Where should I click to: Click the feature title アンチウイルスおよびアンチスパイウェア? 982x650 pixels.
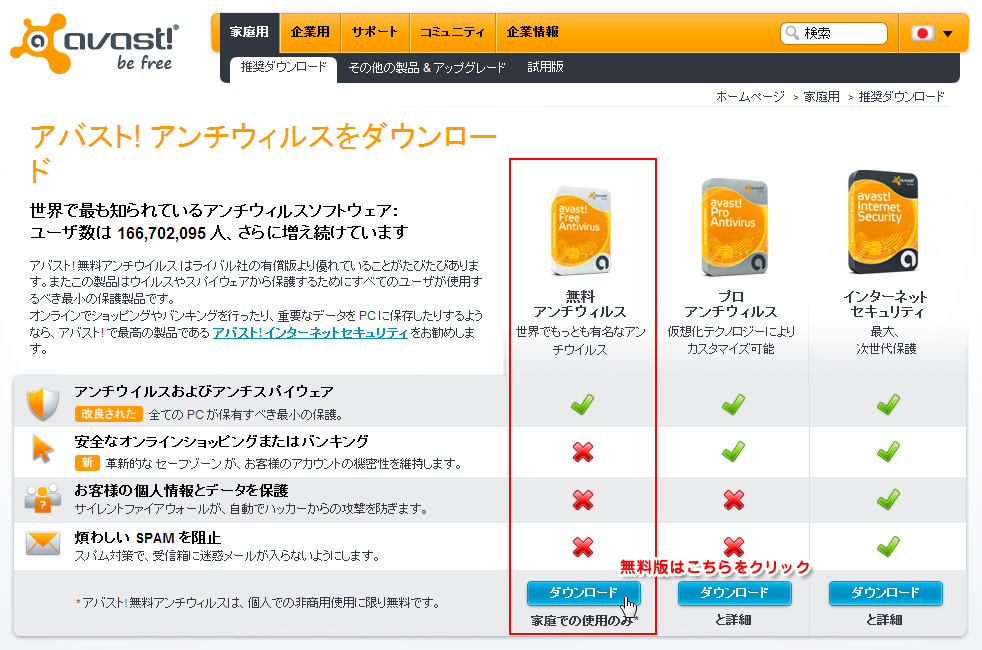(204, 392)
